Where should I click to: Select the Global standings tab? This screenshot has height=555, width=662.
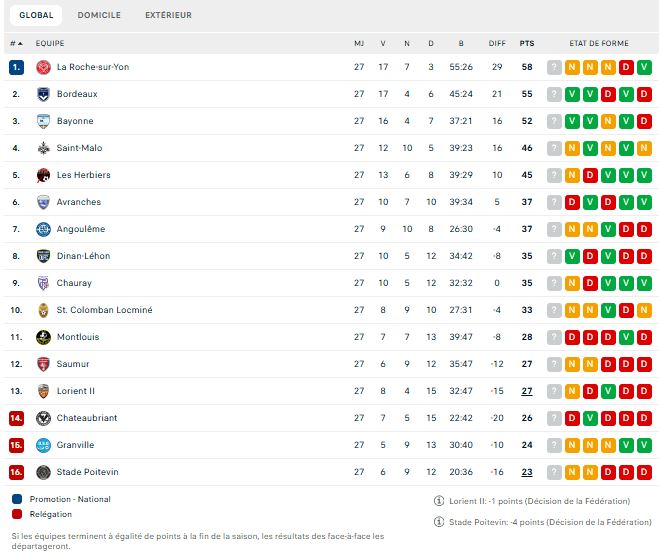tap(36, 15)
